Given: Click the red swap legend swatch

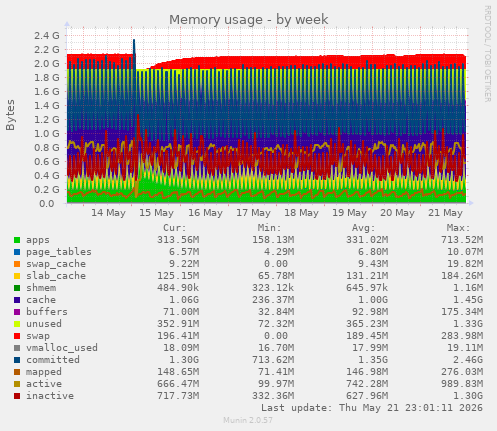Looking at the screenshot, I should 17,336.
